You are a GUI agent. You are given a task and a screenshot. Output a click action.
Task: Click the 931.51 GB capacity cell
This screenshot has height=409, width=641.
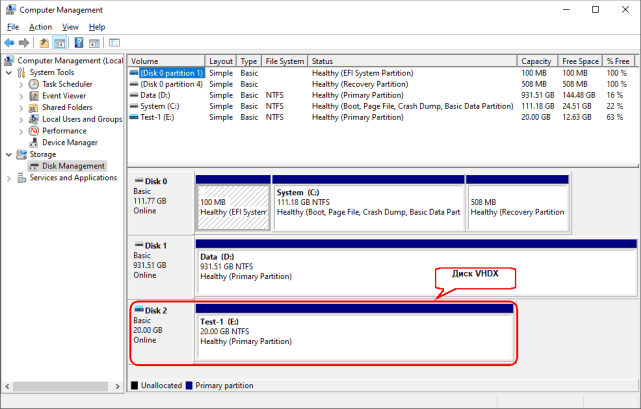coord(538,95)
